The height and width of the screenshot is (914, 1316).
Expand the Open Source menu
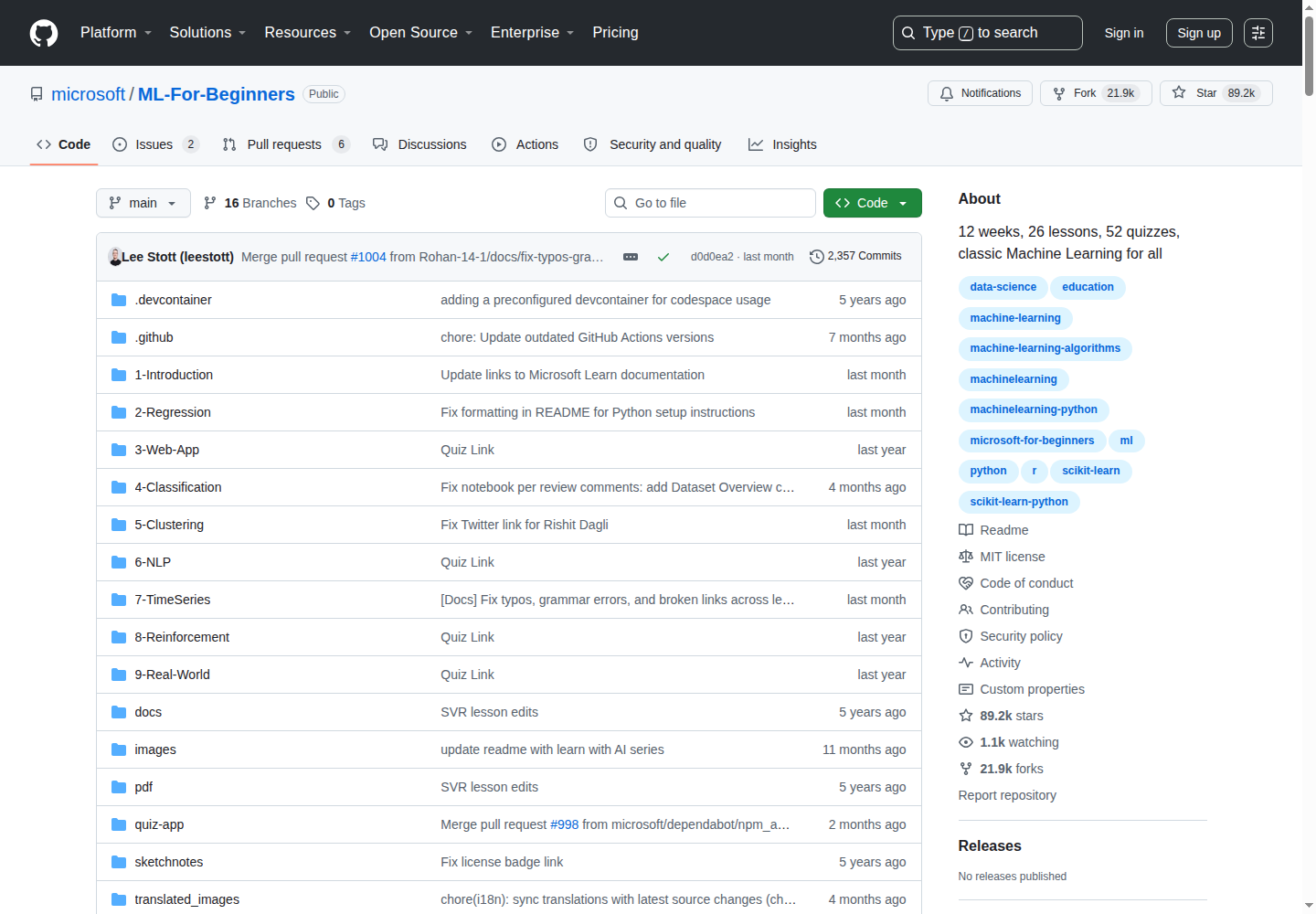pyautogui.click(x=421, y=33)
